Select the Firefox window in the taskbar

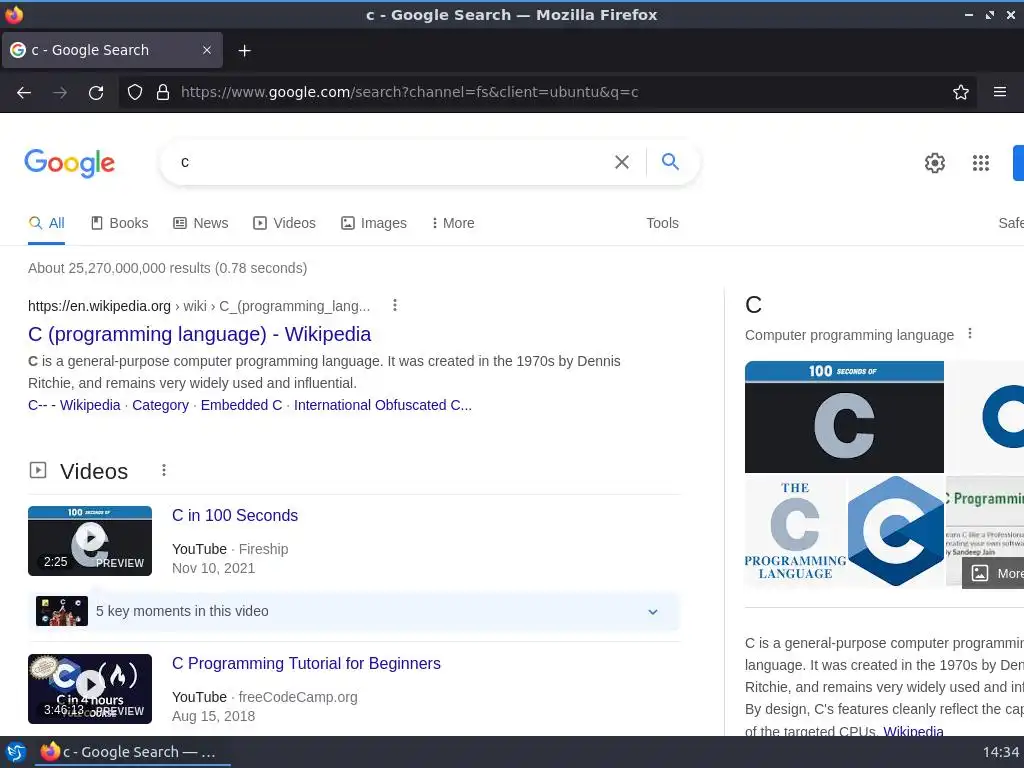(131, 752)
